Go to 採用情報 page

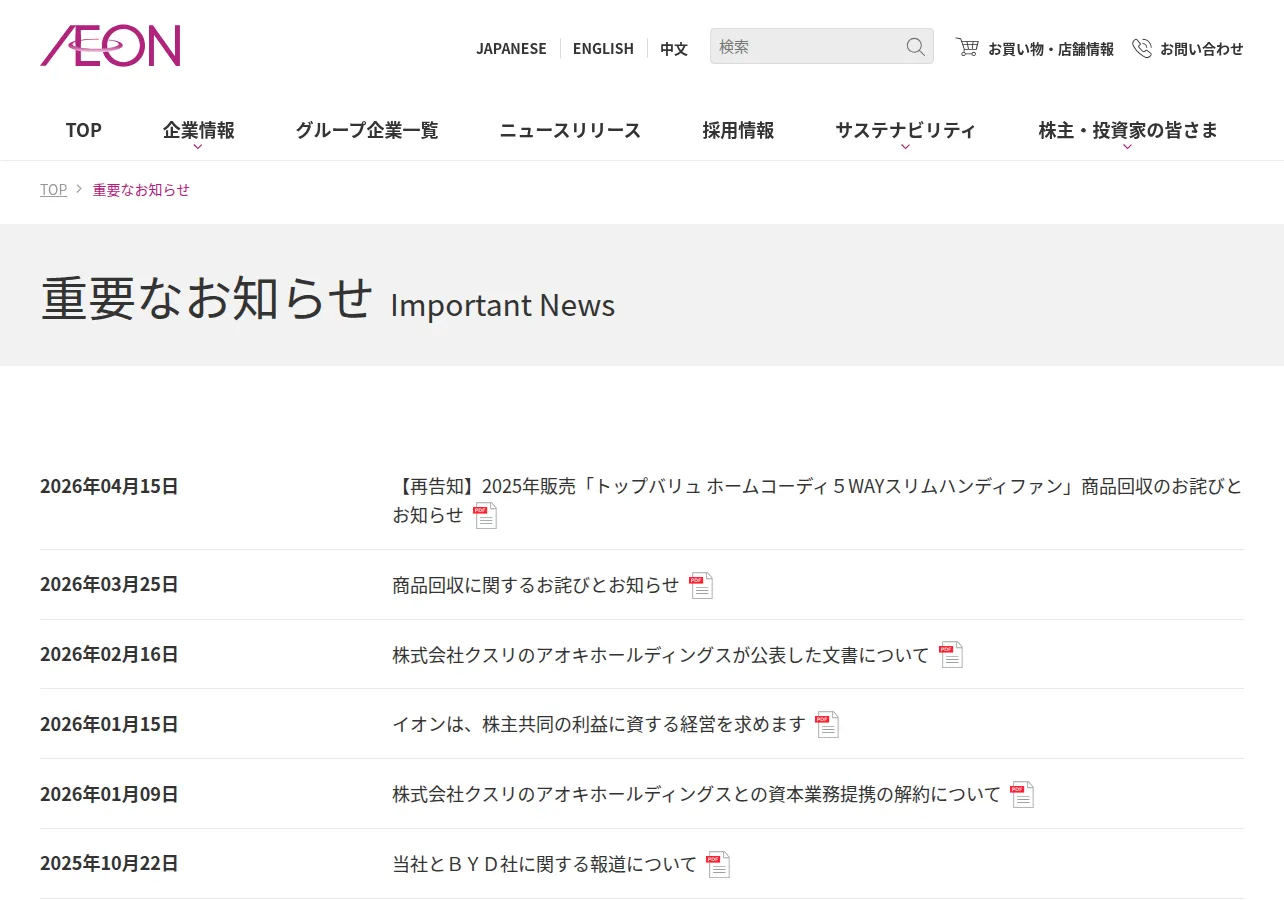(738, 130)
